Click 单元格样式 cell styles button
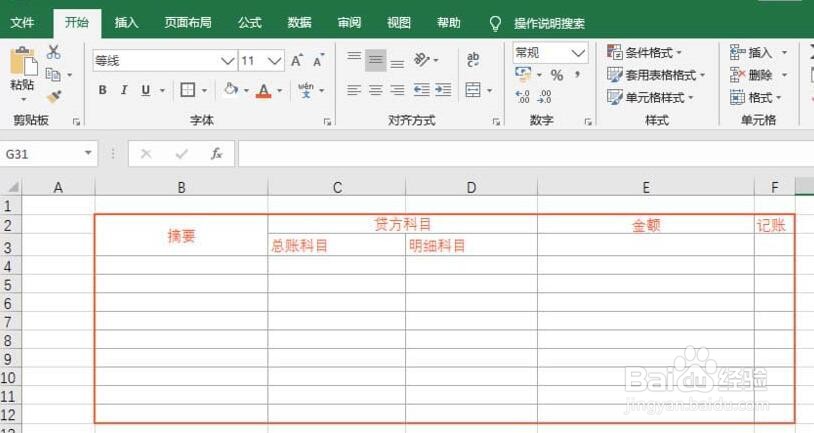This screenshot has height=433, width=814. click(x=650, y=97)
